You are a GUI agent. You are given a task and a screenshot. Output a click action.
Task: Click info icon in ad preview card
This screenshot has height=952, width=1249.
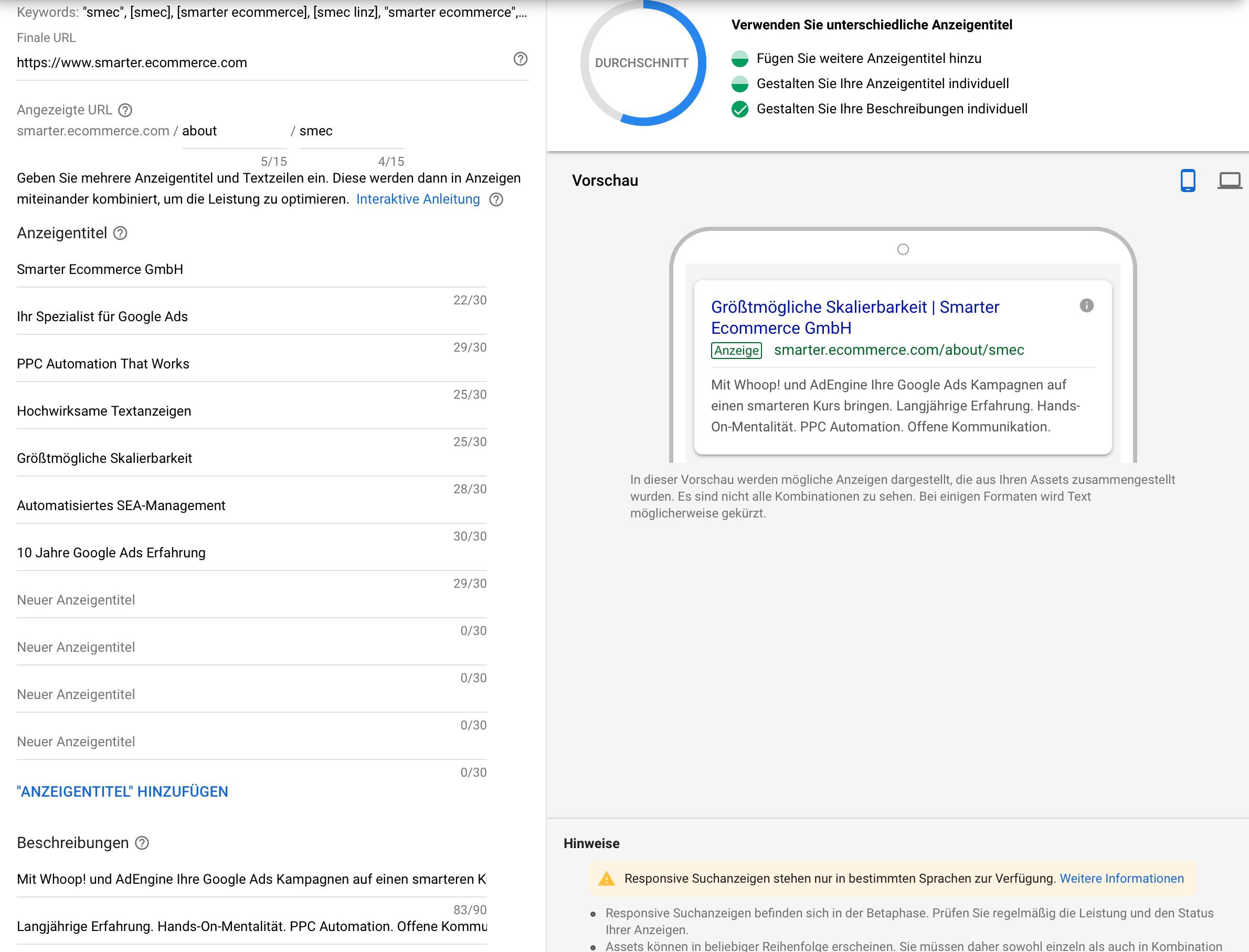(x=1086, y=306)
